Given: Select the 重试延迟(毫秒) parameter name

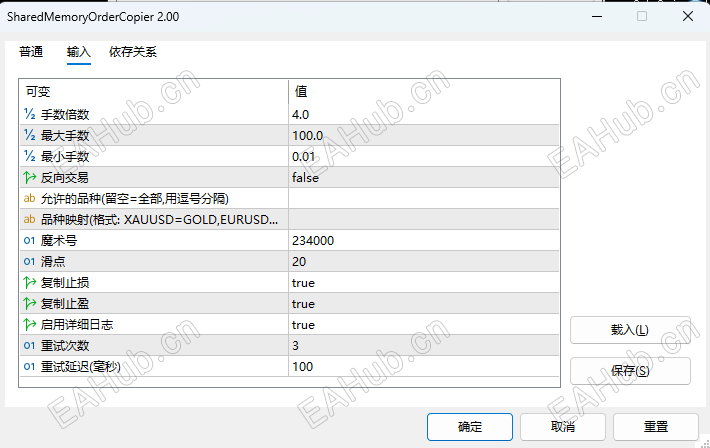Looking at the screenshot, I should pyautogui.click(x=81, y=366).
